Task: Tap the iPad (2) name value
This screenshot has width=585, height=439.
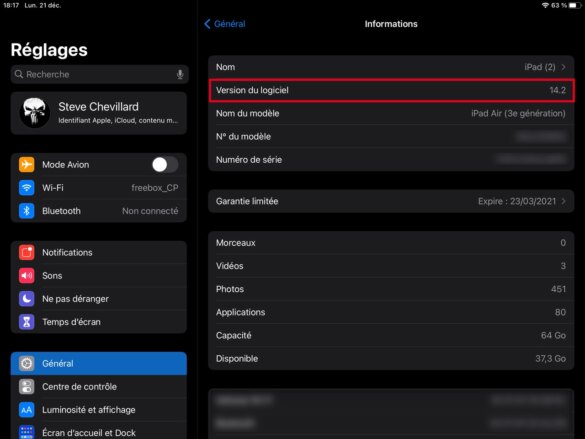Action: click(539, 67)
